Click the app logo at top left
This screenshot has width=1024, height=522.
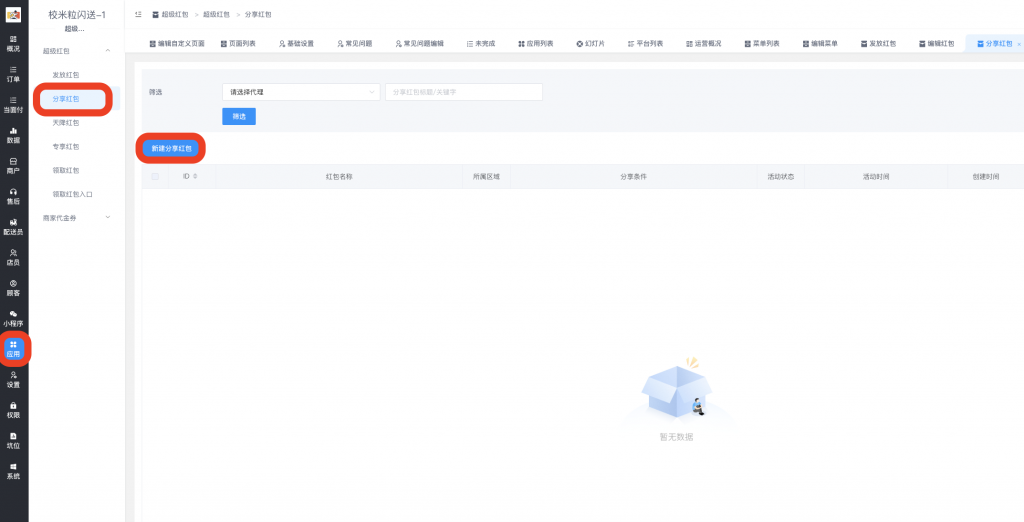tap(13, 14)
